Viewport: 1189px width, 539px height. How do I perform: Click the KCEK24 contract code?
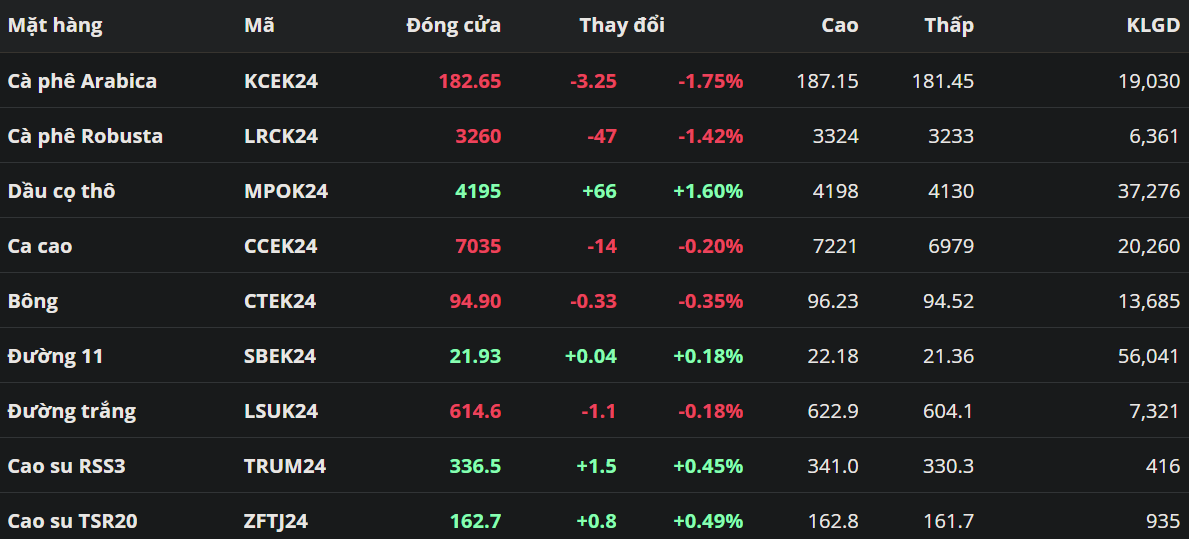tap(281, 81)
